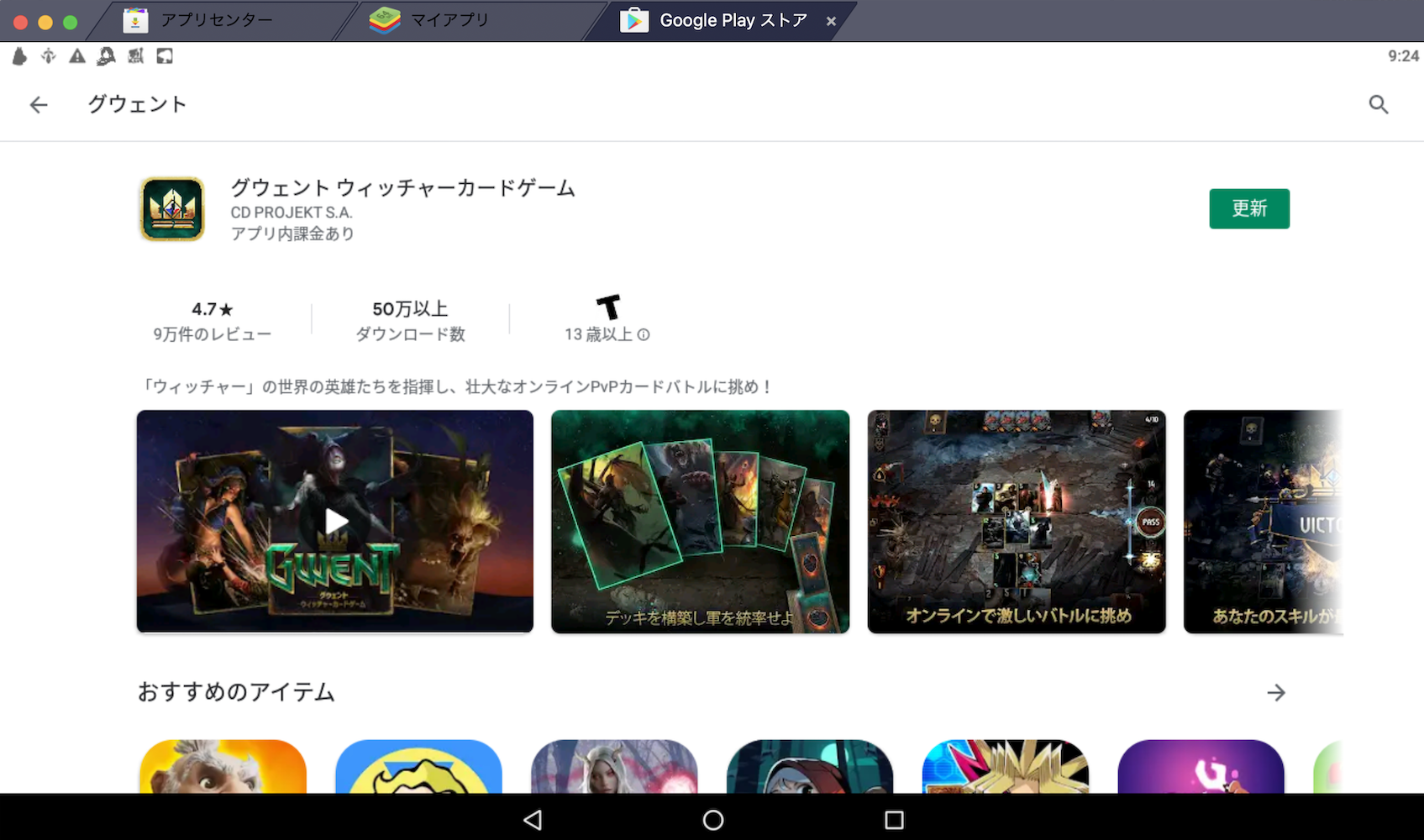This screenshot has height=840, width=1424.
Task: Open the search magnifier in Play Store
Action: point(1379,105)
